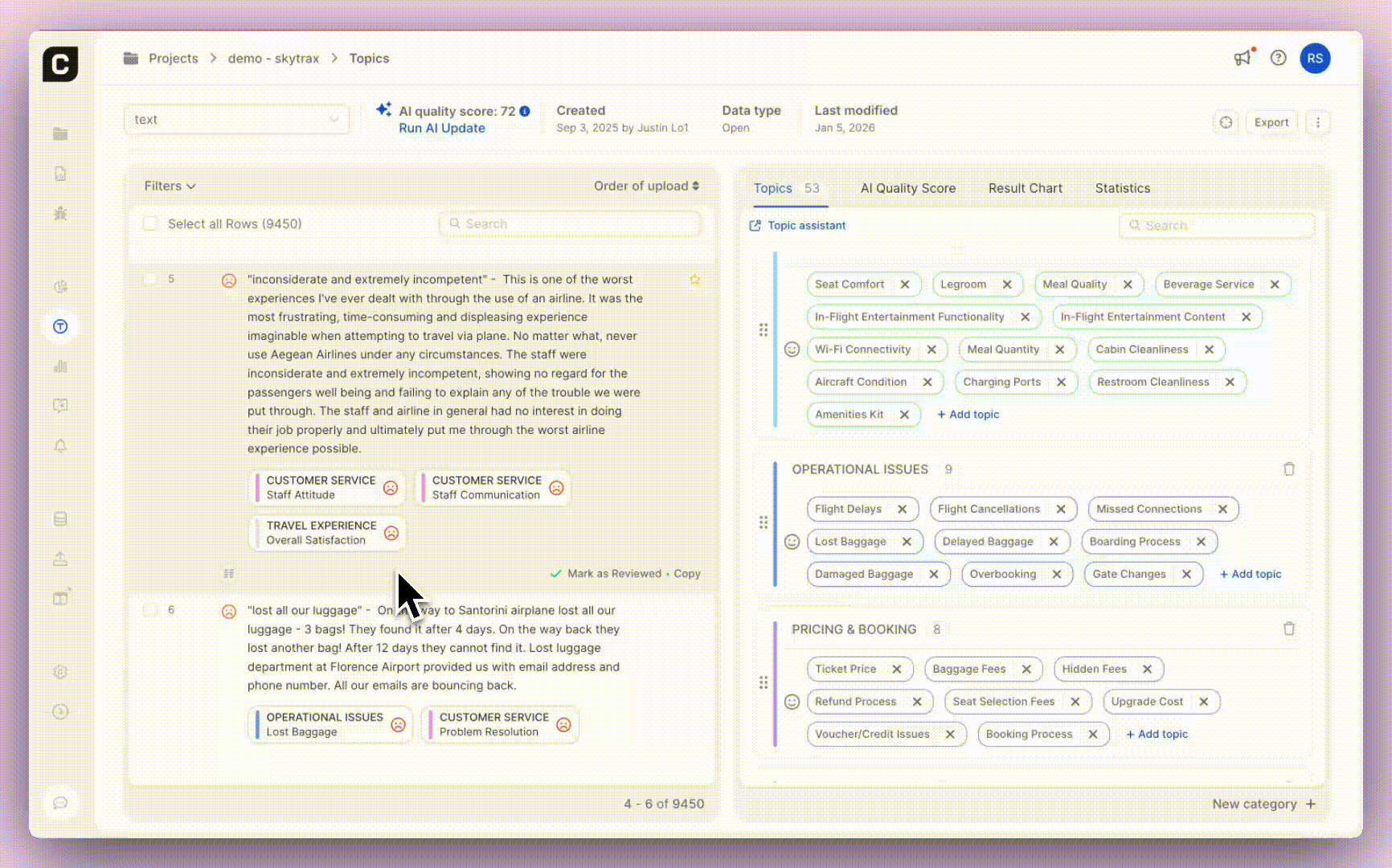1392x868 pixels.
Task: Star the review in row 5
Action: pyautogui.click(x=694, y=280)
